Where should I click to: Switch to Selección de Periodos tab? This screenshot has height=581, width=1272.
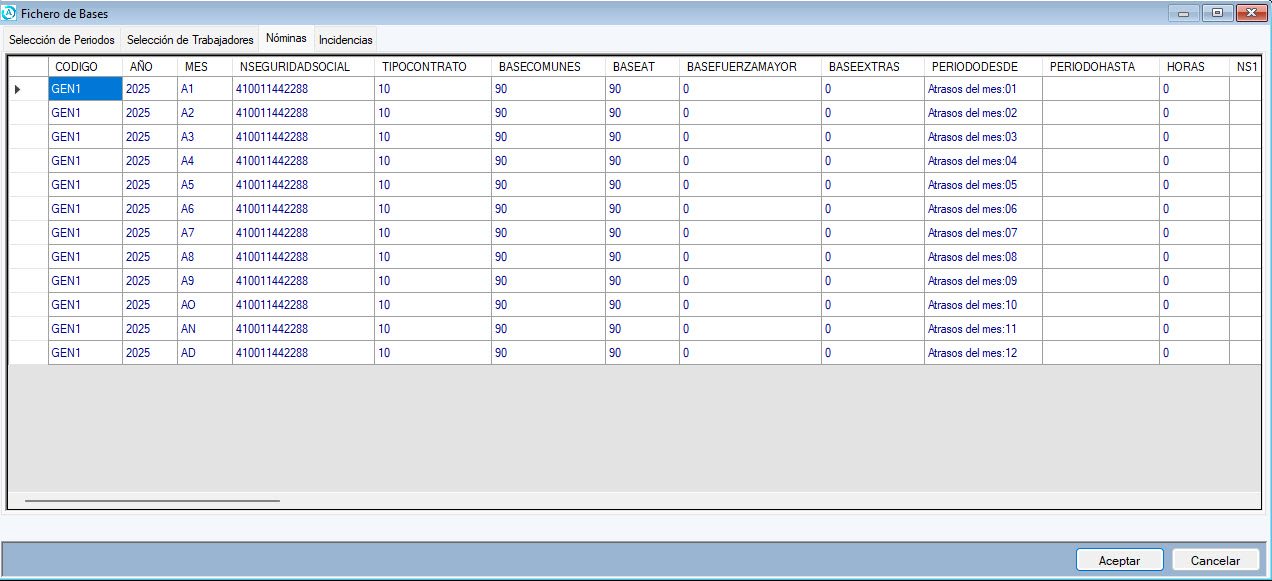click(x=62, y=40)
